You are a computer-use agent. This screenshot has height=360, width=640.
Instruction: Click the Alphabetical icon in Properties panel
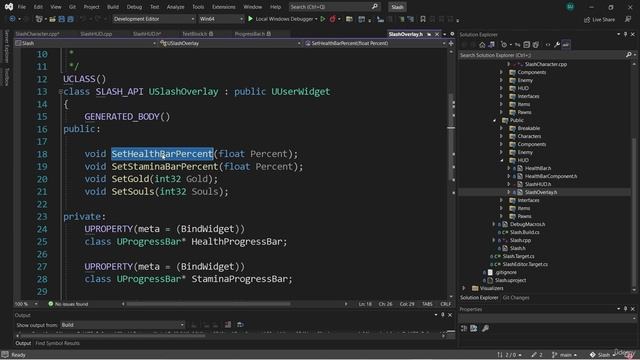pos(473,328)
